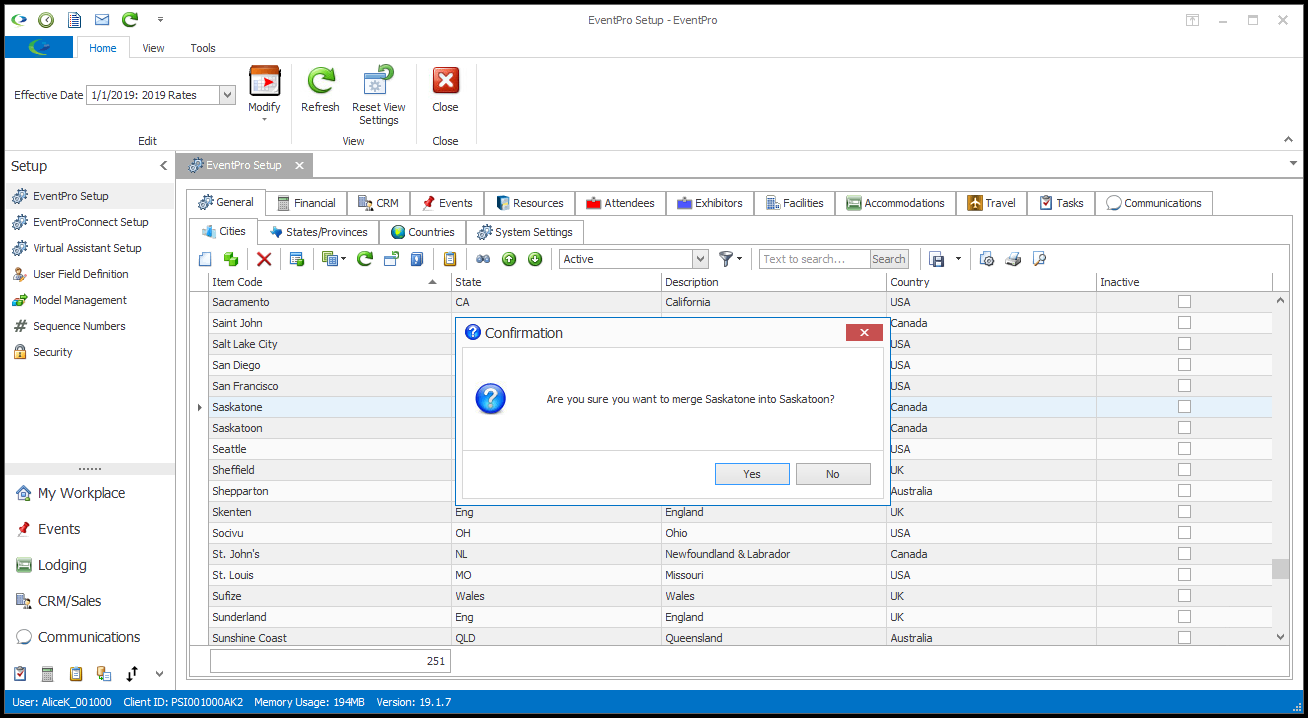Image resolution: width=1308 pixels, height=718 pixels.
Task: Click the red X delete icon in the grid toolbar
Action: click(264, 259)
